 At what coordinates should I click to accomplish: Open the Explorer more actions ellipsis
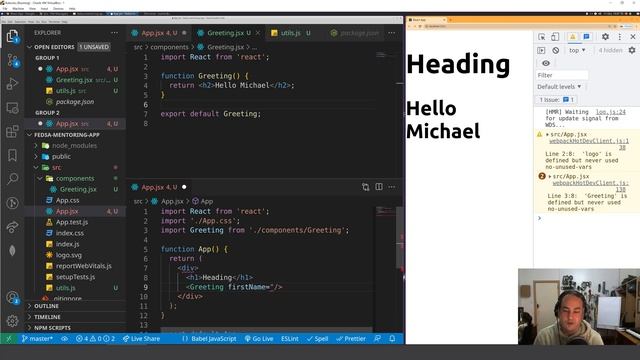click(114, 33)
